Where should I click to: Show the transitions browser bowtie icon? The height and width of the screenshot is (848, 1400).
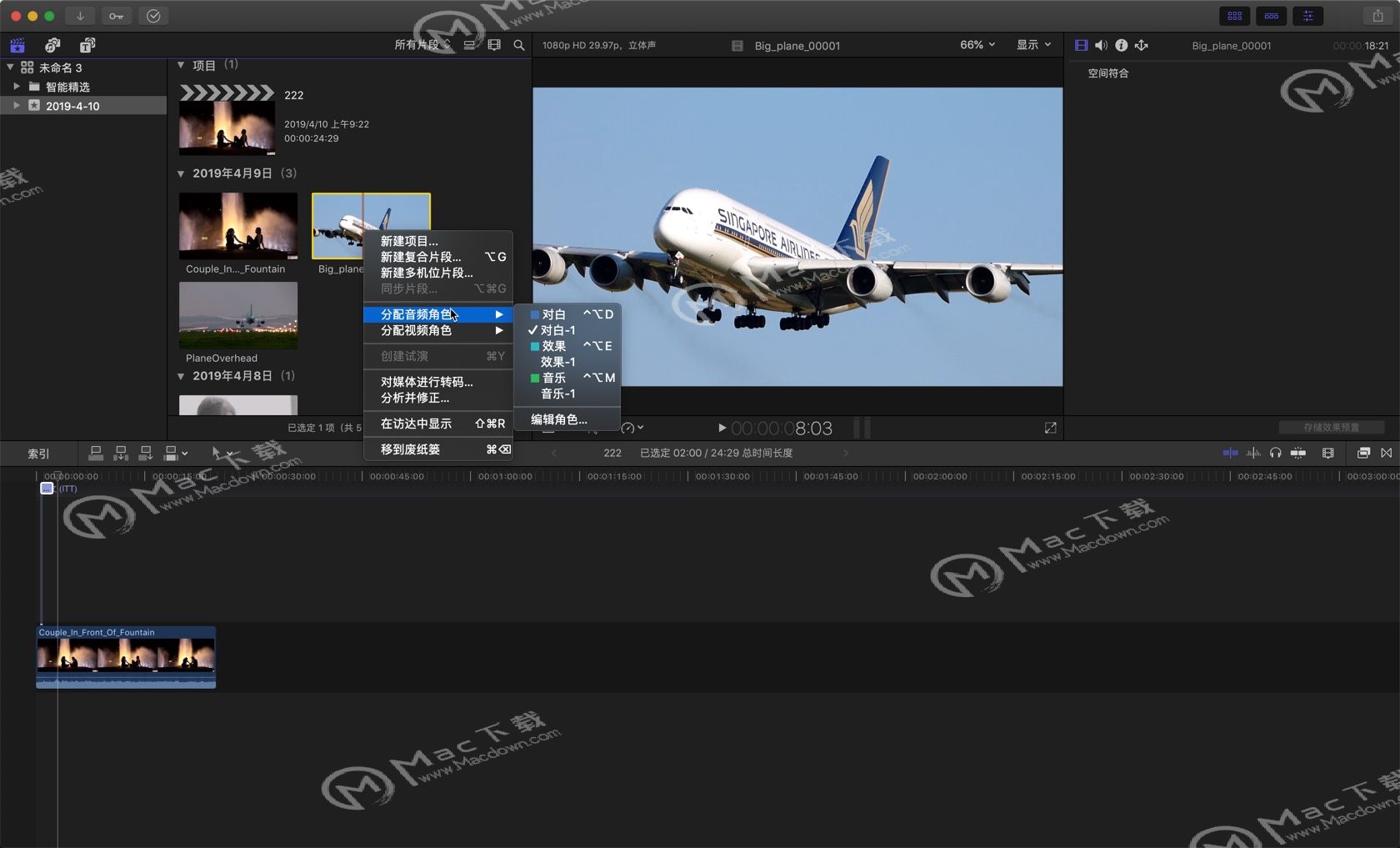point(1387,453)
